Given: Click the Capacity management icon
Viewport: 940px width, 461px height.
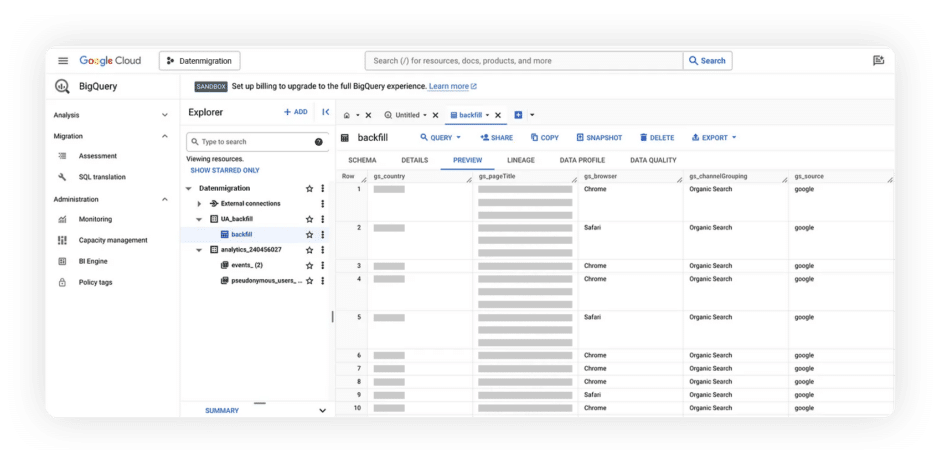Looking at the screenshot, I should (62, 240).
